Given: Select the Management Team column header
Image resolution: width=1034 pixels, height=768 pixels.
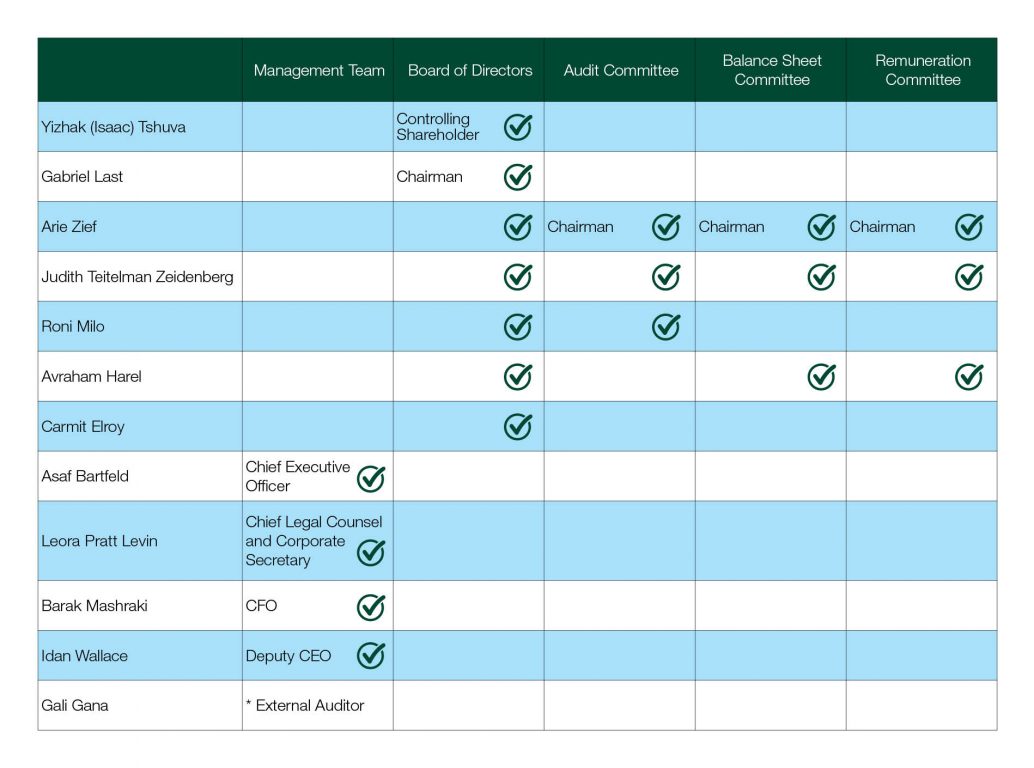Looking at the screenshot, I should point(319,71).
